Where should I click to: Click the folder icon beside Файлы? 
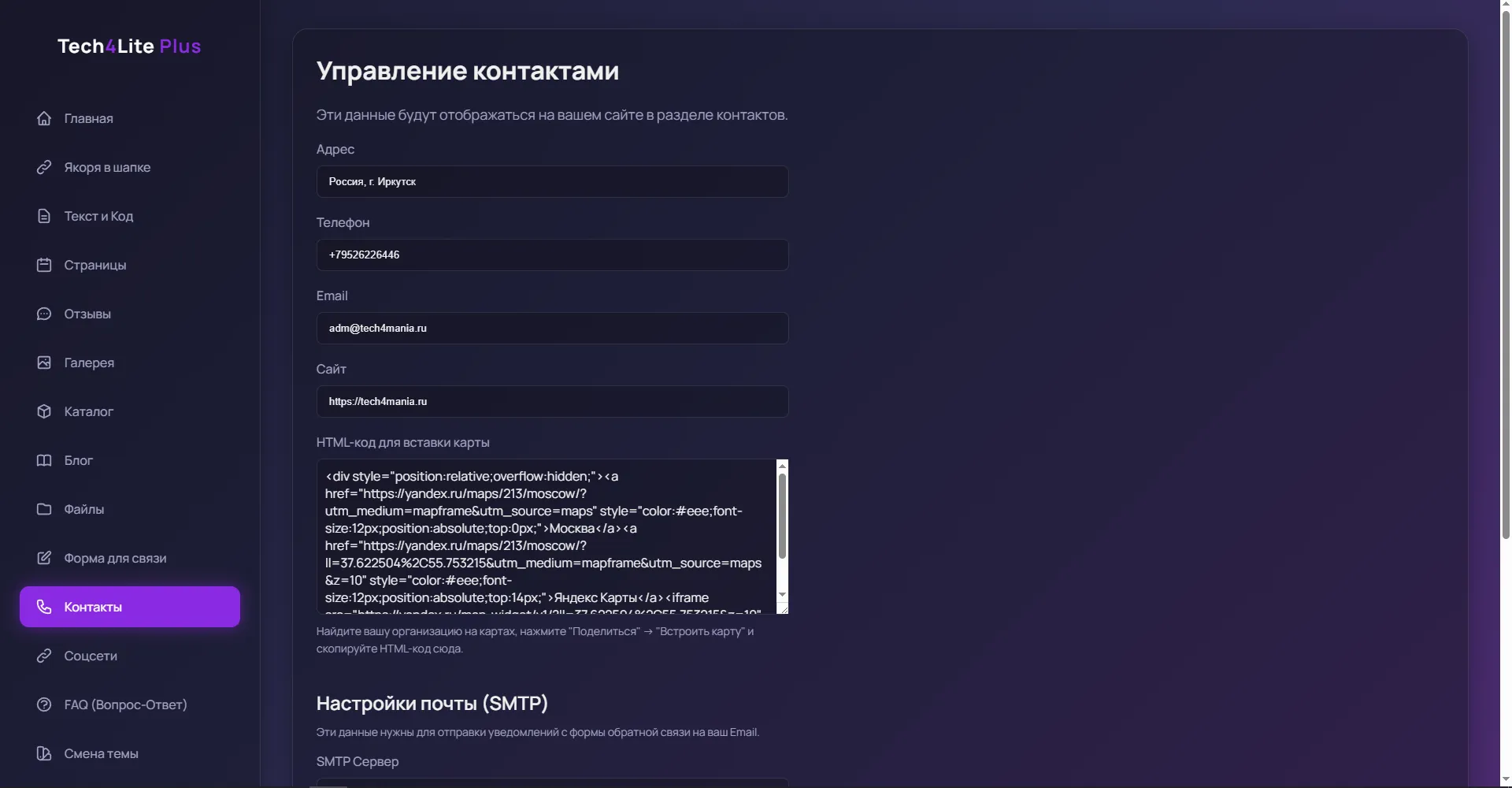coord(44,509)
